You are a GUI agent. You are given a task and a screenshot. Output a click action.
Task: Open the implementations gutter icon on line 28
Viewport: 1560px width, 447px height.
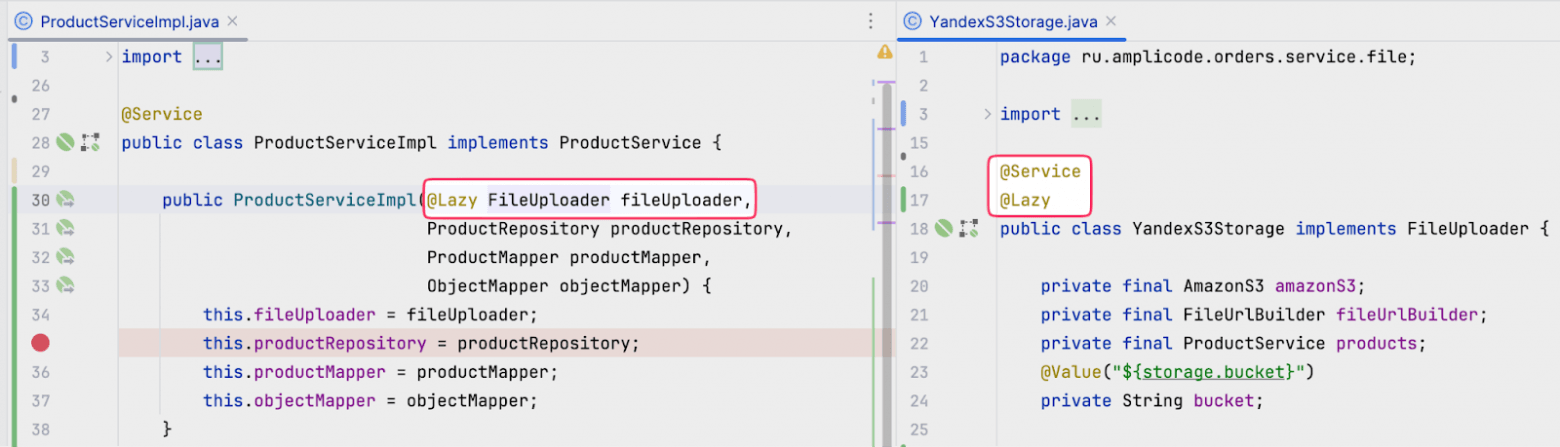[x=90, y=143]
